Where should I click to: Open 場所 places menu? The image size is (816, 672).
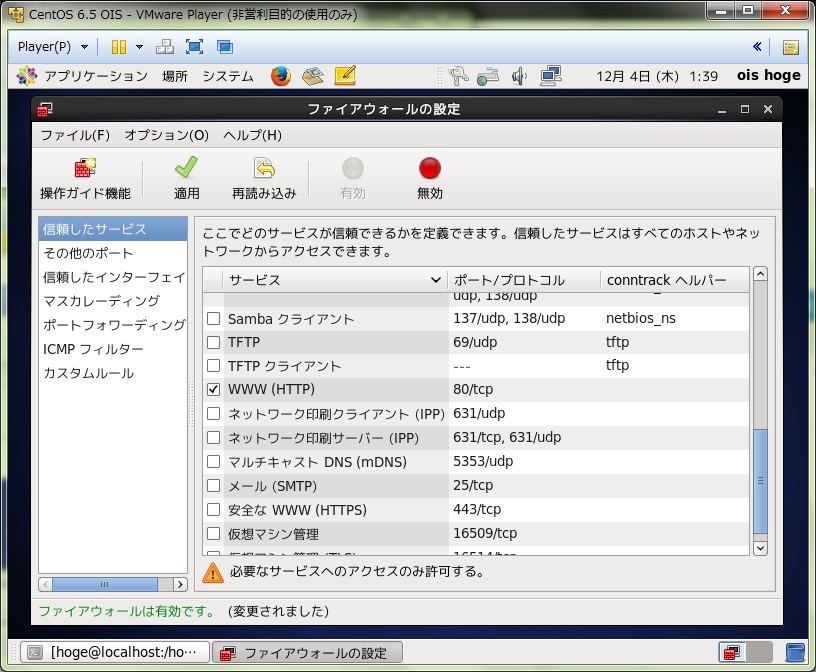click(x=175, y=76)
